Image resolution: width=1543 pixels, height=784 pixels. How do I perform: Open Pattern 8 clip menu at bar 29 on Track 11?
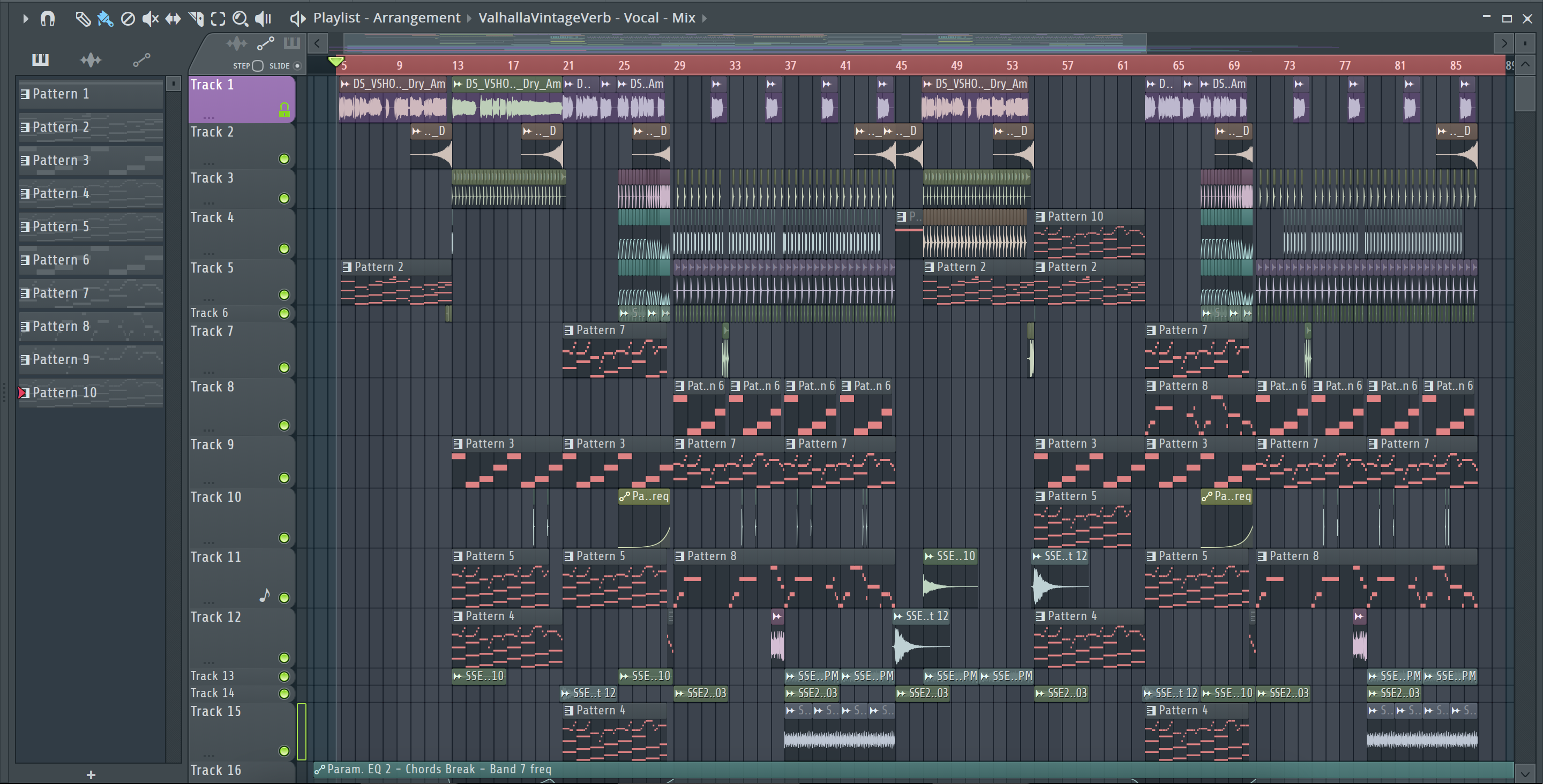(680, 556)
